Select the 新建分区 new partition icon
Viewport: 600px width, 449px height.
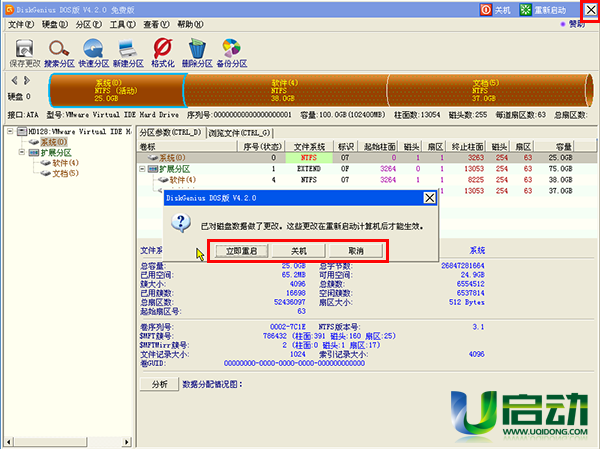128,53
